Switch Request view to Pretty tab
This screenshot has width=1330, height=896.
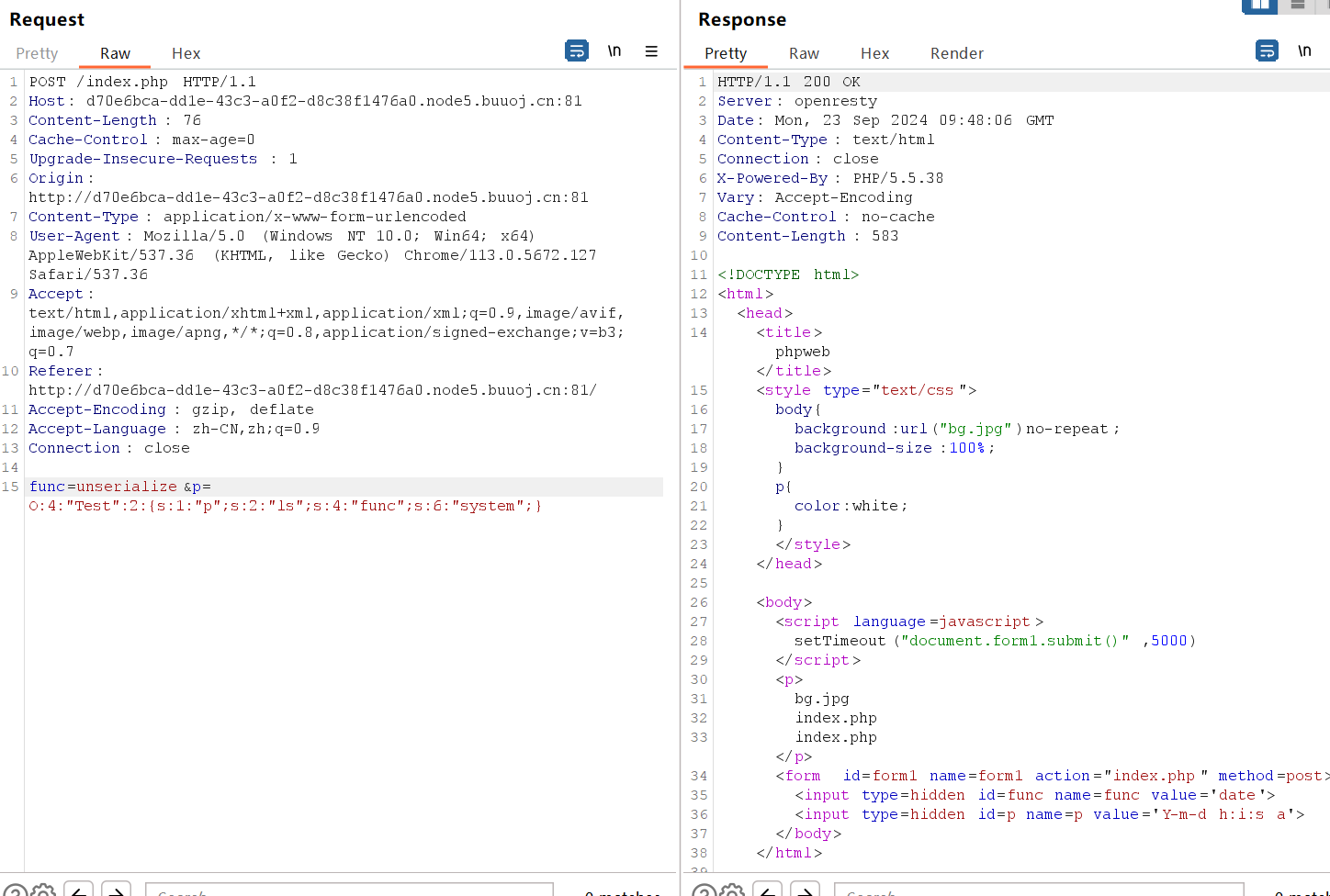pyautogui.click(x=37, y=53)
